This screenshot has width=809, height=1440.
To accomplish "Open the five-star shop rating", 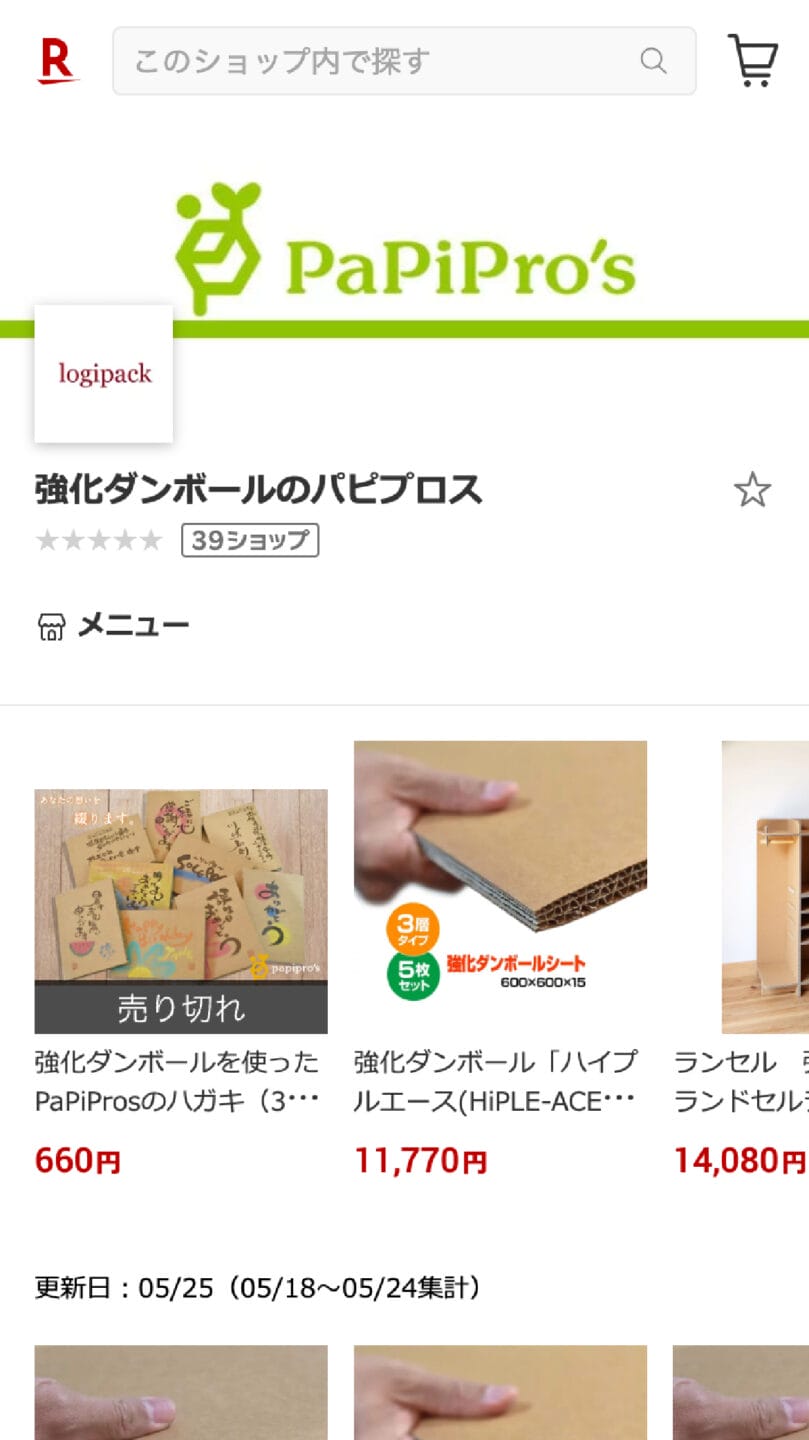I will click(x=98, y=540).
